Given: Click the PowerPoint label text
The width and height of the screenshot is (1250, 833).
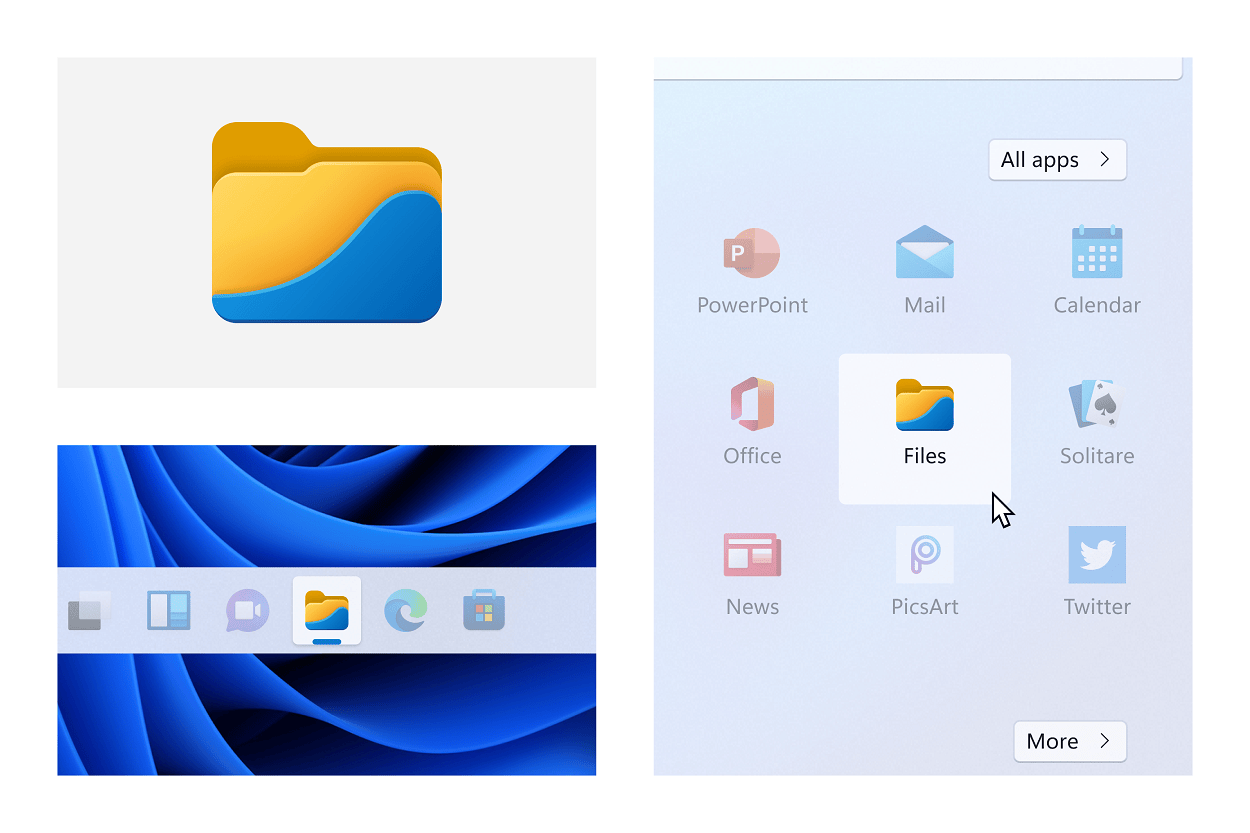Looking at the screenshot, I should [x=752, y=305].
